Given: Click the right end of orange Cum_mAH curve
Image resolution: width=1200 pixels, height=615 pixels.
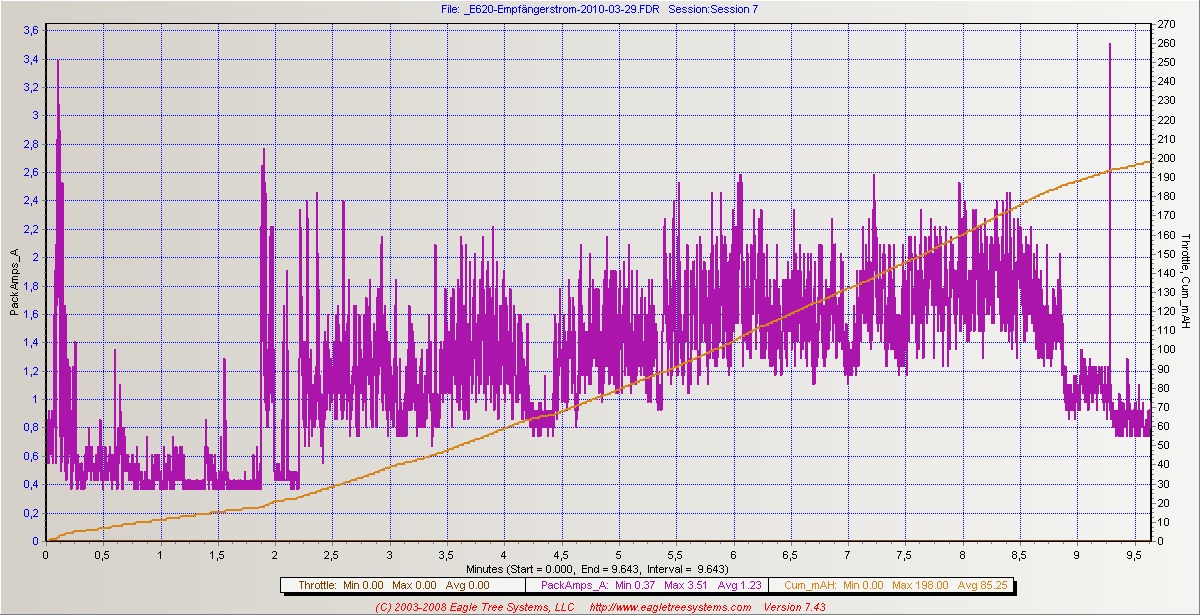Looking at the screenshot, I should coord(1146,161).
